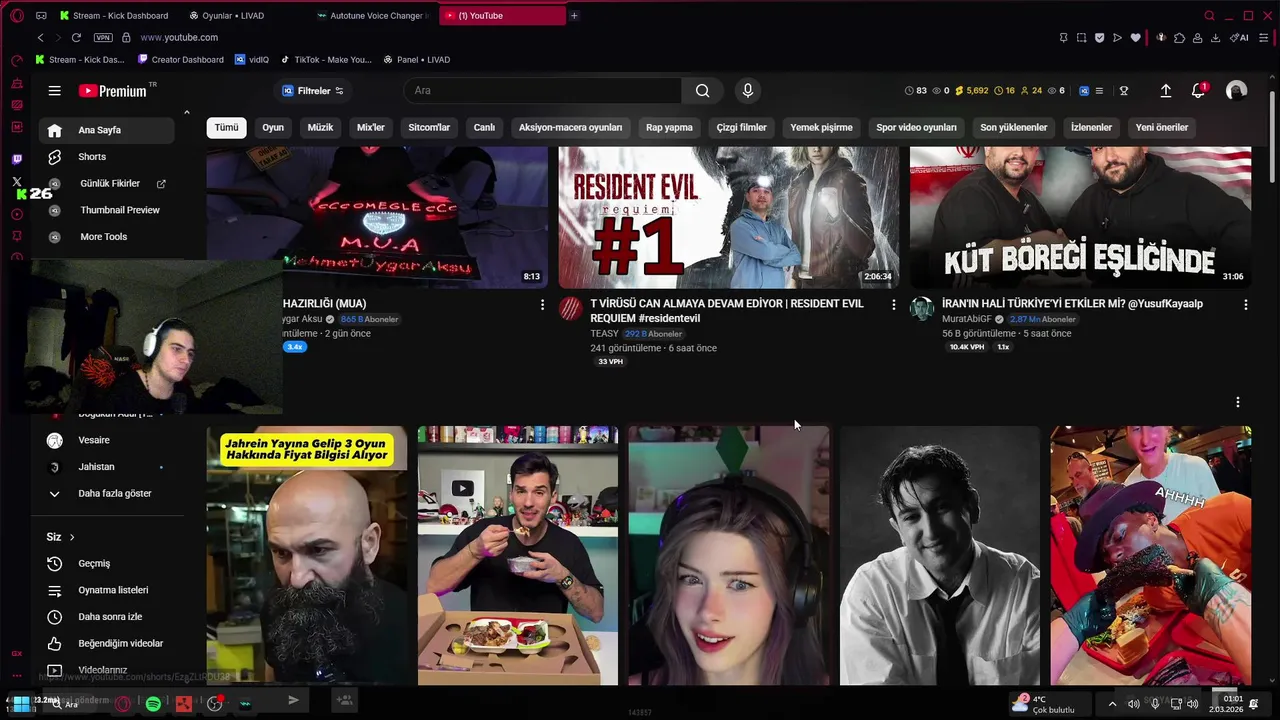Screen dimensions: 1280x720
Task: Switch to Stream - Kick Dashboard tab
Action: click(114, 16)
